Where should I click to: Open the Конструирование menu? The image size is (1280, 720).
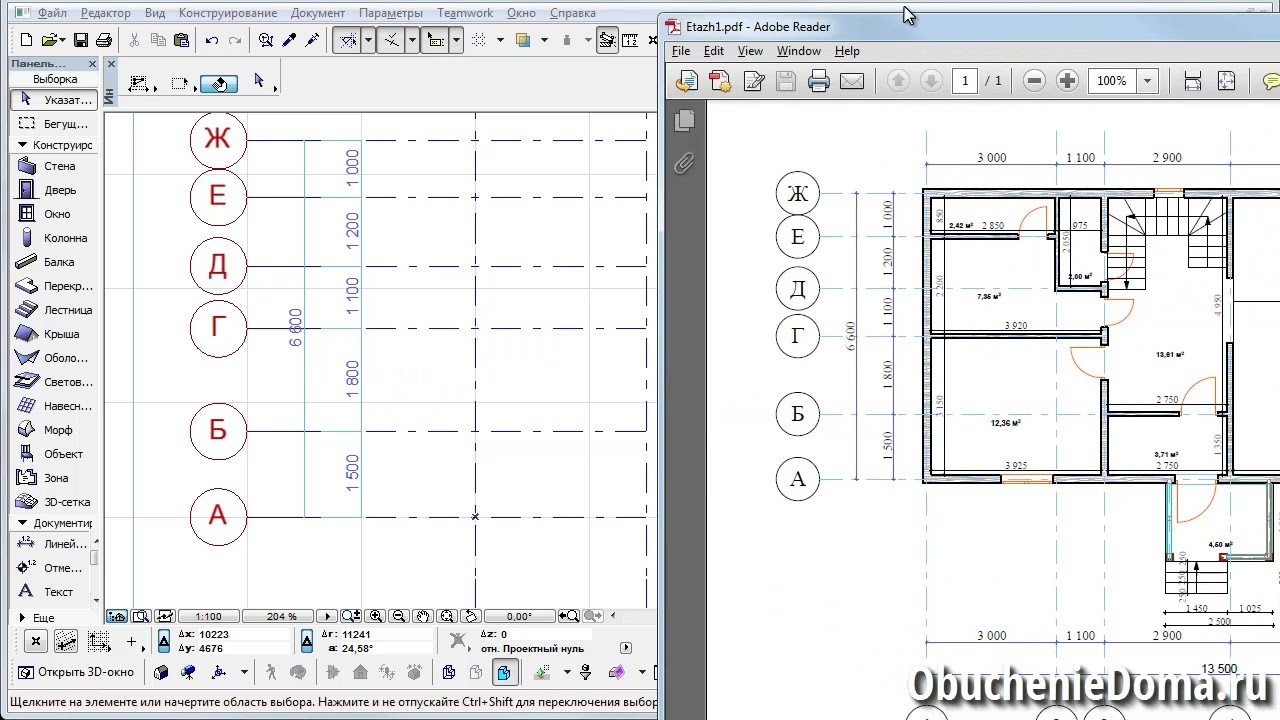coord(228,13)
